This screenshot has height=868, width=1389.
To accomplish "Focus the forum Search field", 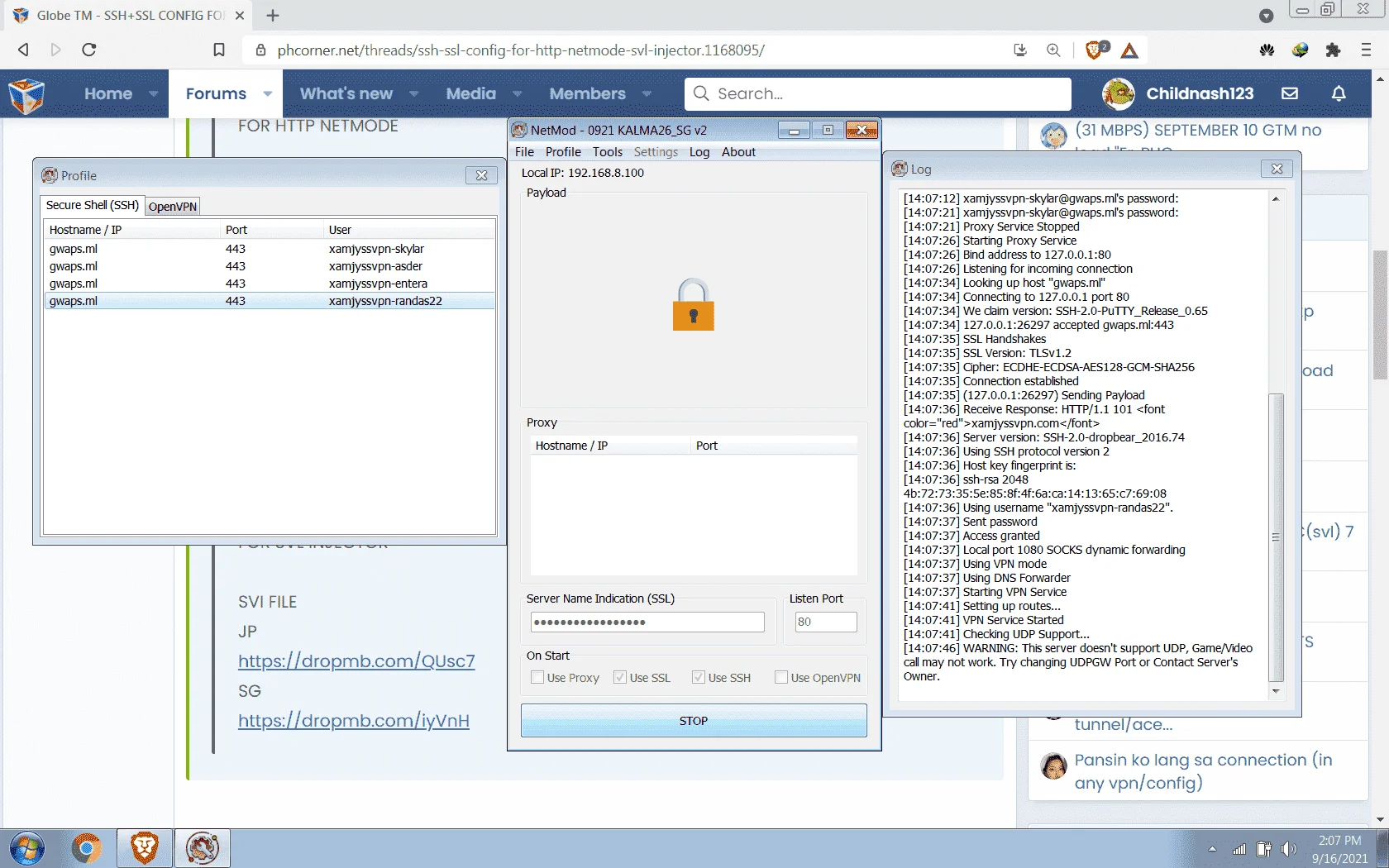I will click(x=878, y=94).
